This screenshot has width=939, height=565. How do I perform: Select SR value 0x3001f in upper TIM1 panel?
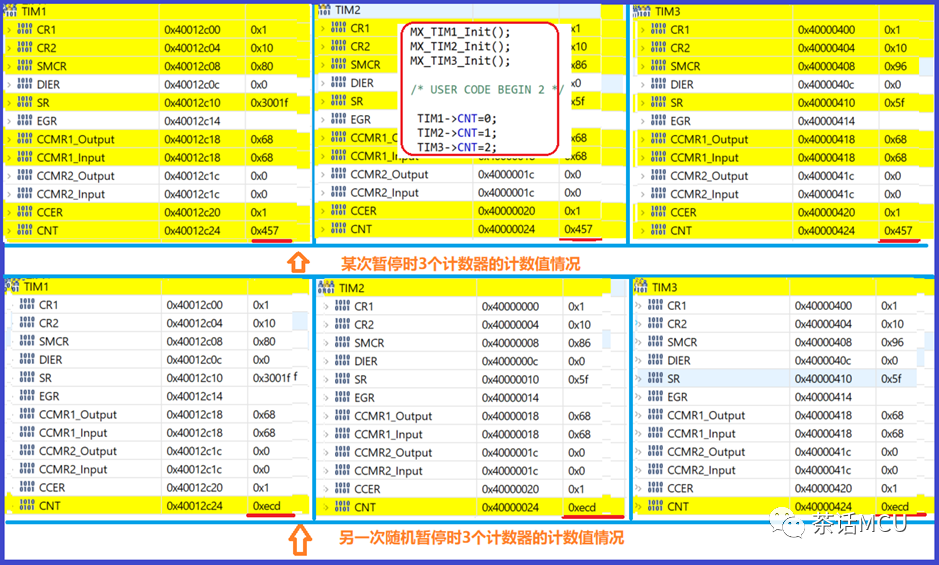[x=269, y=102]
